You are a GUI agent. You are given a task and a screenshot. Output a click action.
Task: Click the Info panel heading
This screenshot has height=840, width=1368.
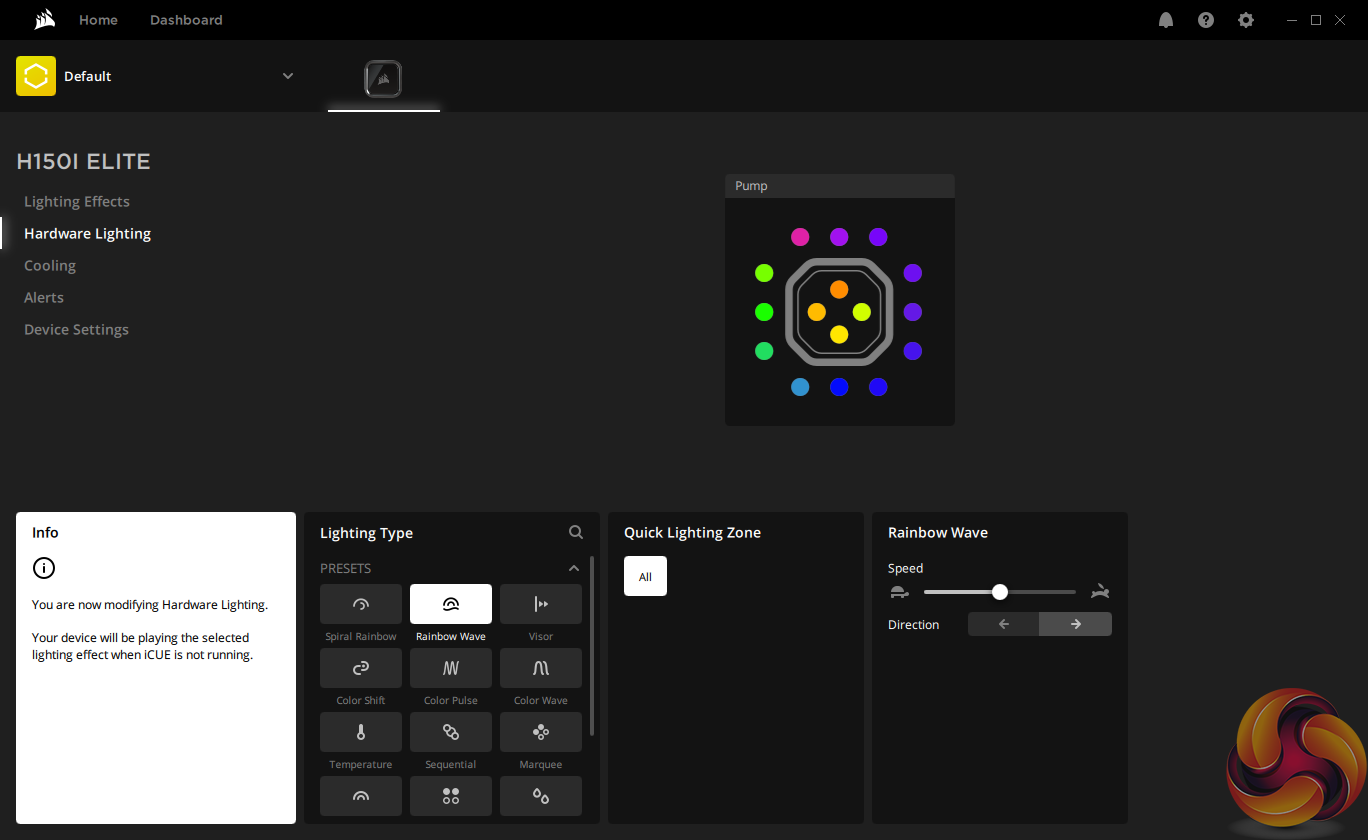pyautogui.click(x=45, y=533)
